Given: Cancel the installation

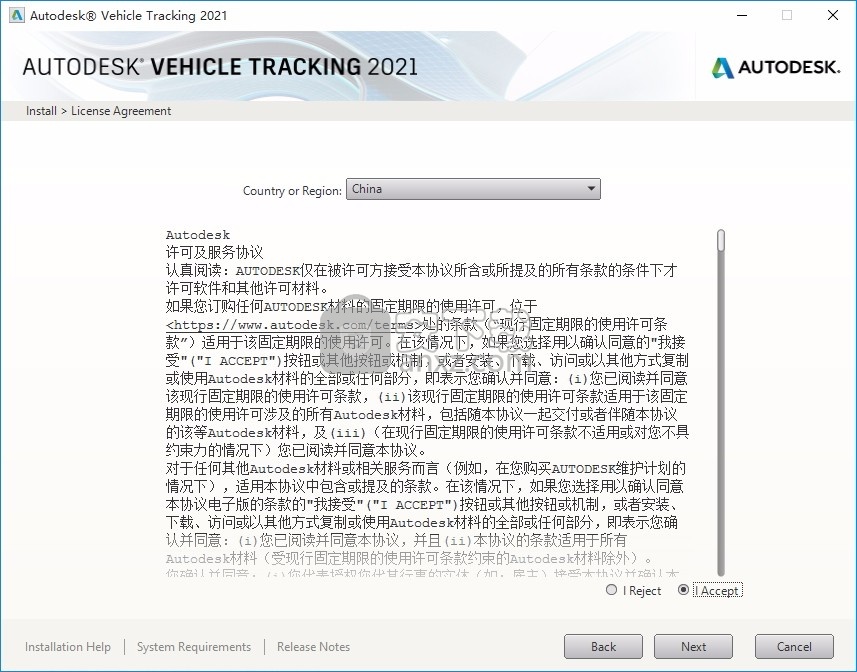Looking at the screenshot, I should click(794, 646).
